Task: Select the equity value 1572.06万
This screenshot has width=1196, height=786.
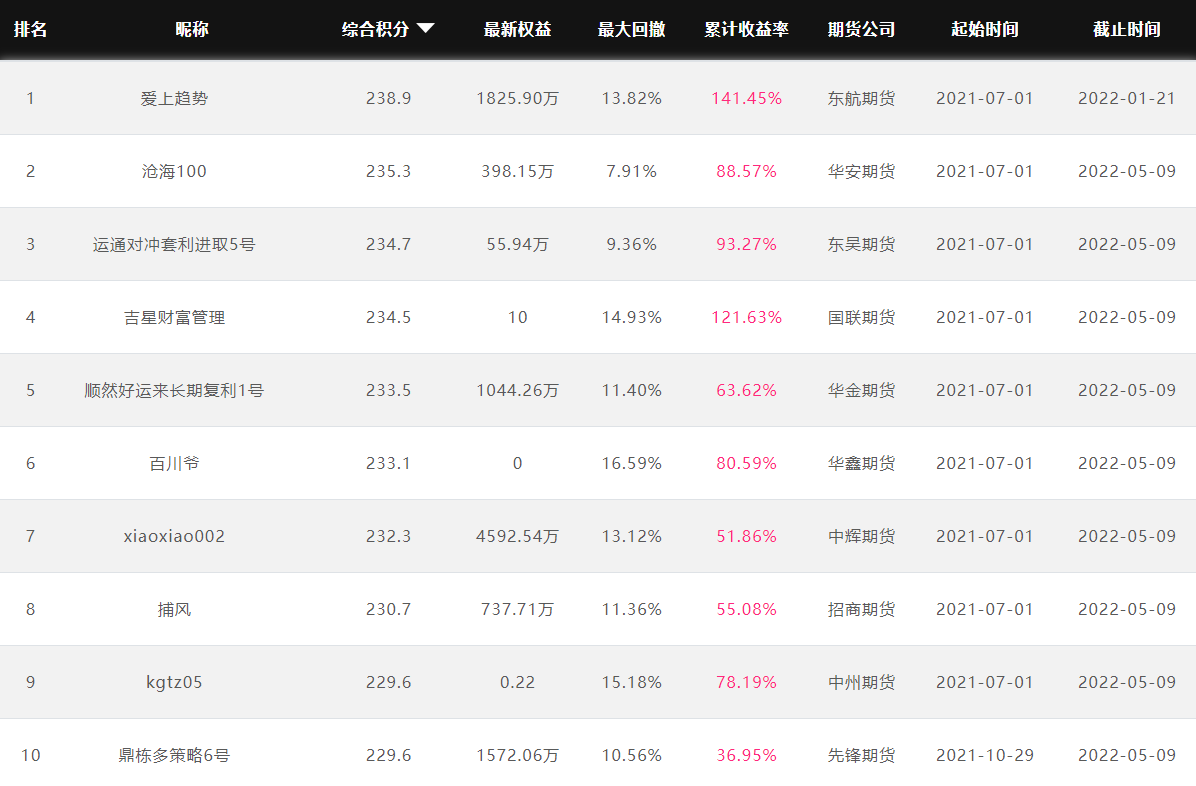Action: pos(517,755)
